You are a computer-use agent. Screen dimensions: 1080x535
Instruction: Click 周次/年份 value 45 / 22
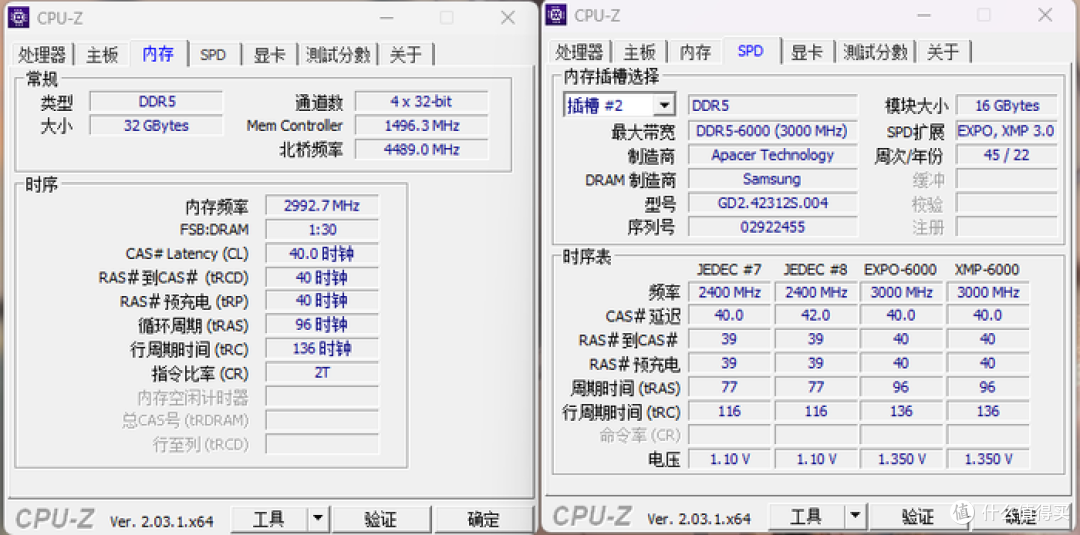coord(1006,155)
